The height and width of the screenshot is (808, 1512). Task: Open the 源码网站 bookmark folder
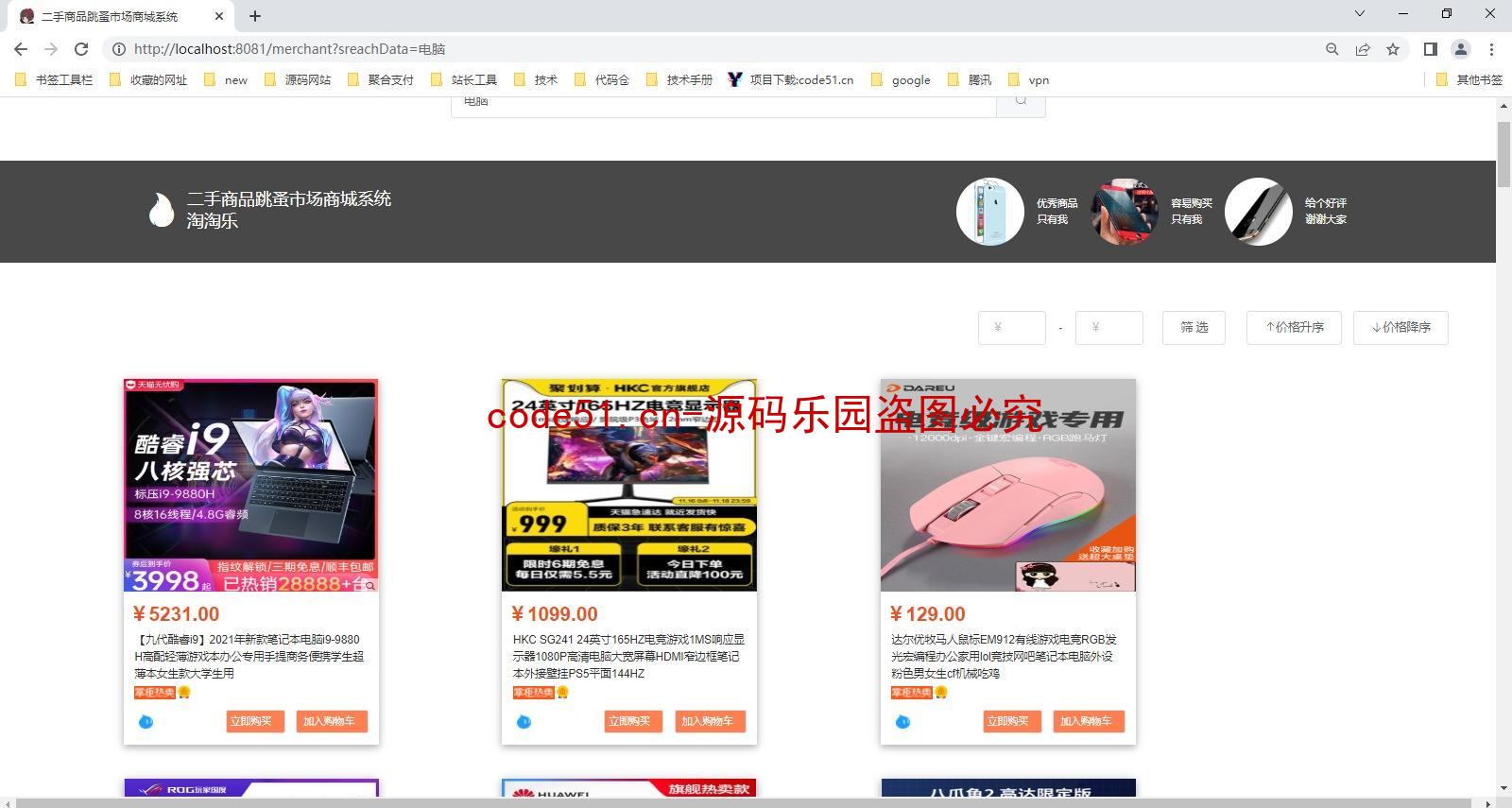pos(298,80)
